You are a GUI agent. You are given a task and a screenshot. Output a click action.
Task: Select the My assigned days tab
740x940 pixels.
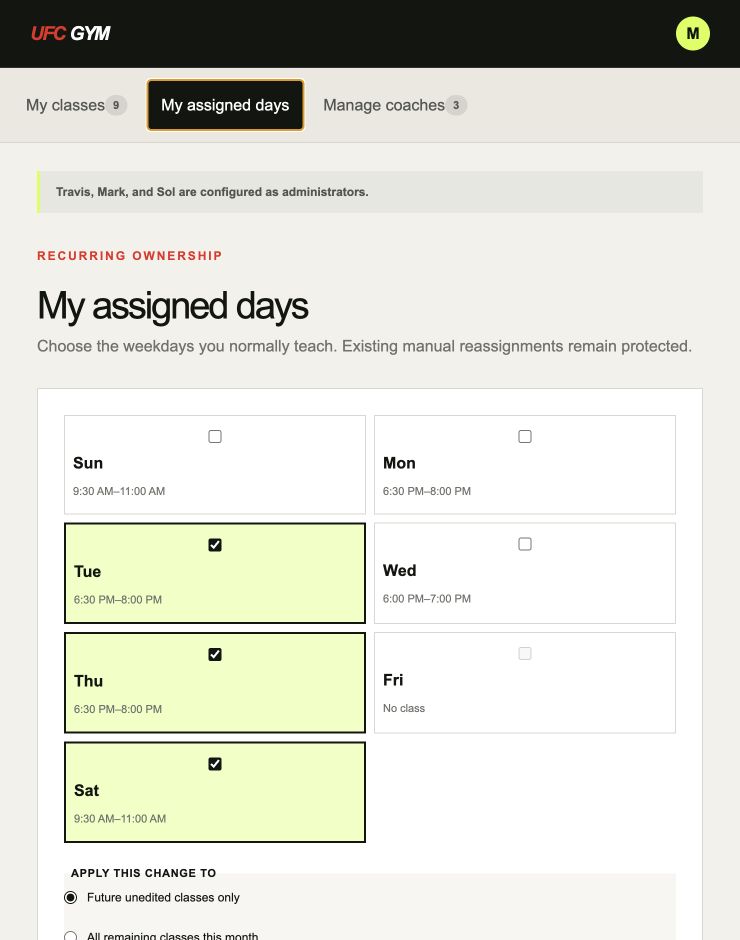225,105
